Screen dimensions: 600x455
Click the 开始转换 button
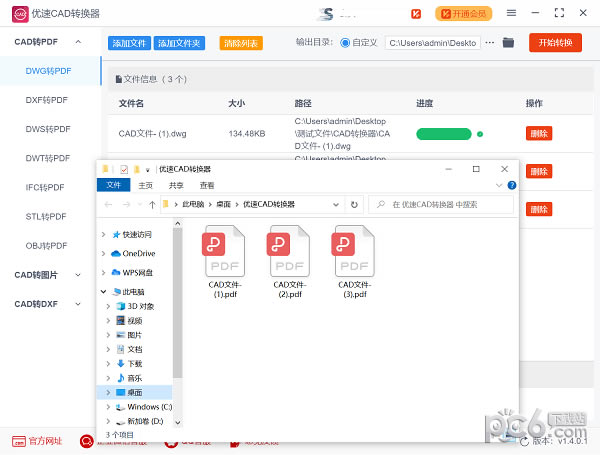555,42
